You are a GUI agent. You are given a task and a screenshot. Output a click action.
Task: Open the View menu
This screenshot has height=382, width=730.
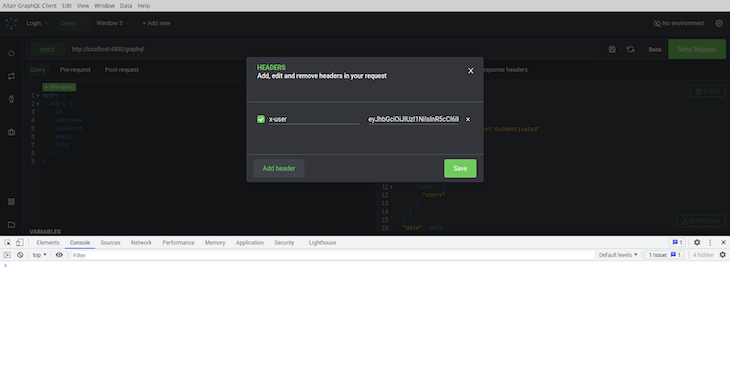[83, 6]
